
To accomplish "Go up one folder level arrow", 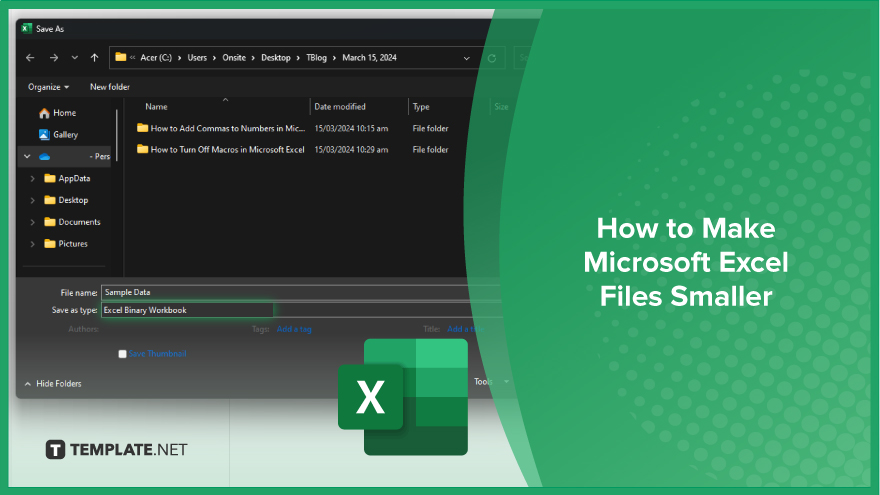I will [x=94, y=58].
